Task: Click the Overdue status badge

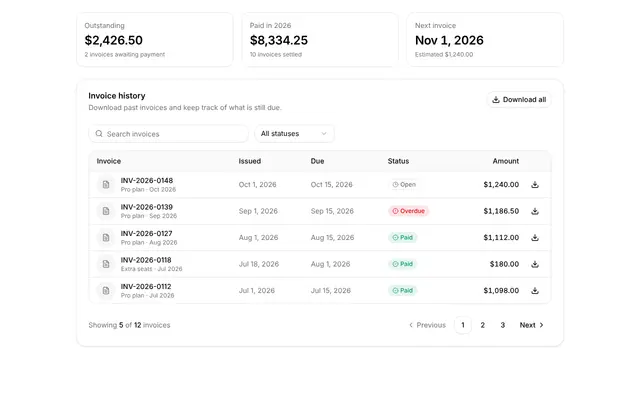Action: pyautogui.click(x=408, y=211)
